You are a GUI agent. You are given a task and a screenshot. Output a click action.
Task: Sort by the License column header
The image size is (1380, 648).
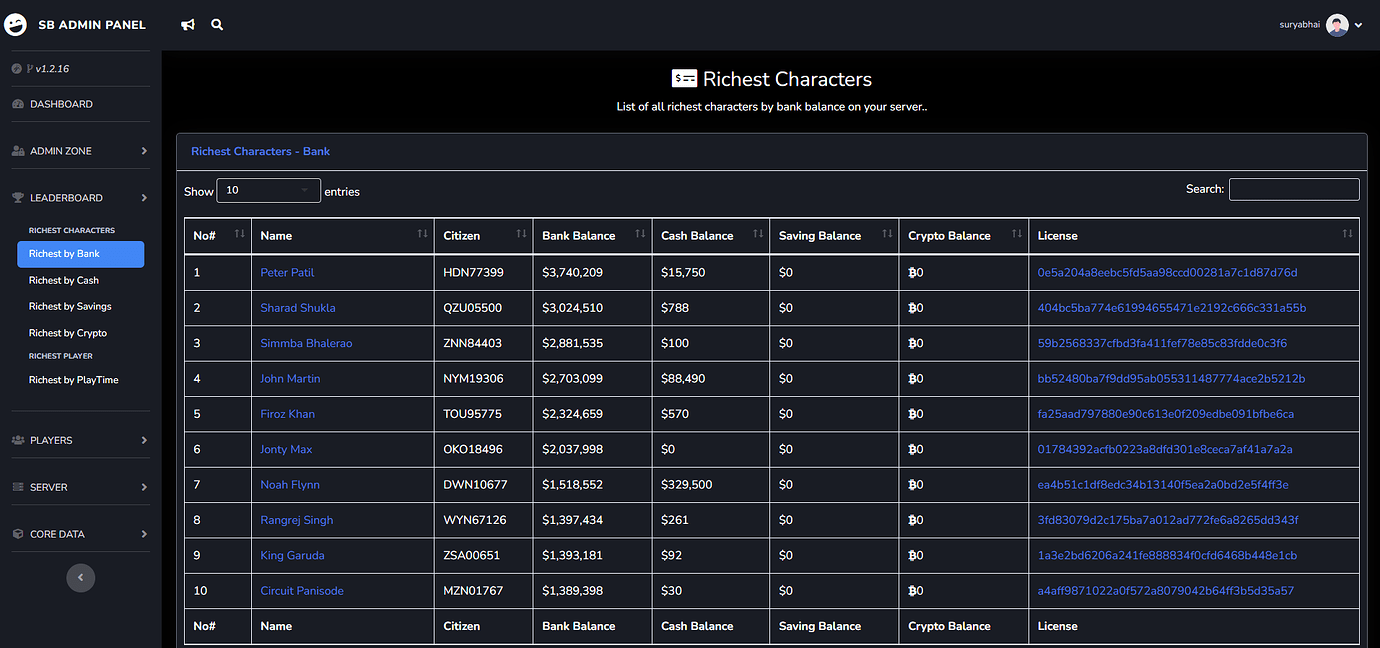pyautogui.click(x=1194, y=236)
